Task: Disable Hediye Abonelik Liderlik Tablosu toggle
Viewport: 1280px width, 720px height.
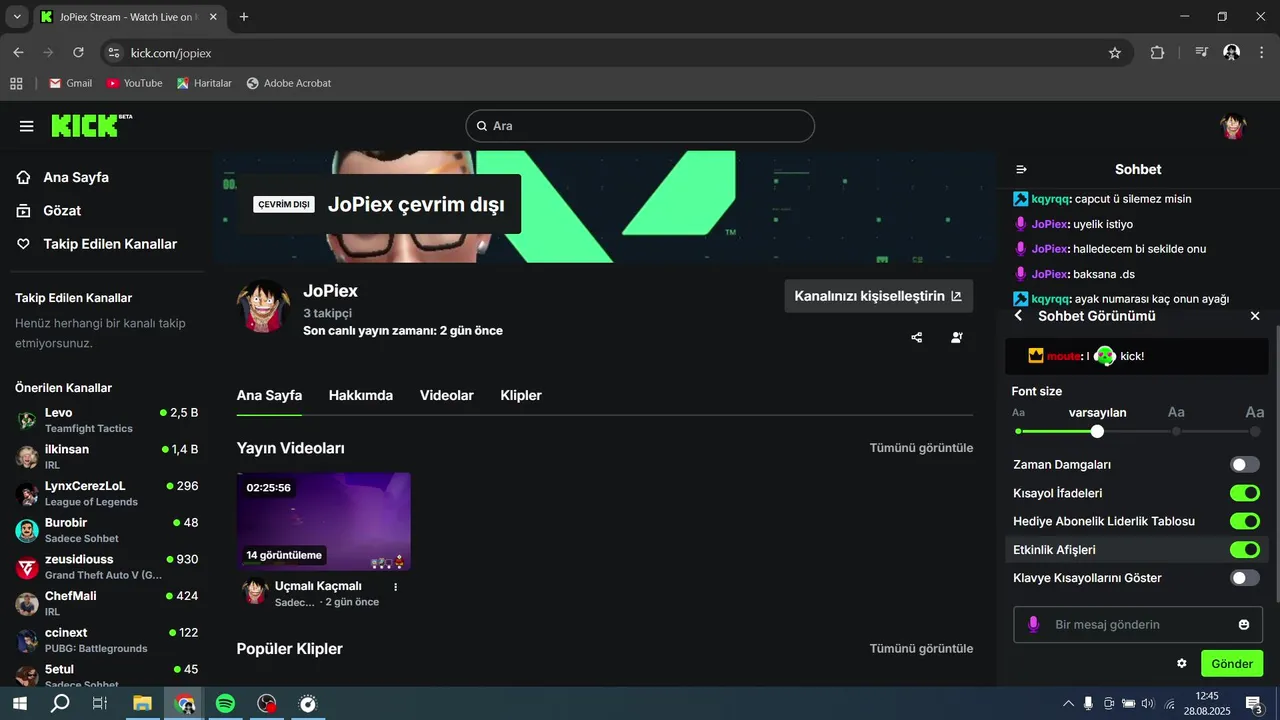Action: [1245, 521]
